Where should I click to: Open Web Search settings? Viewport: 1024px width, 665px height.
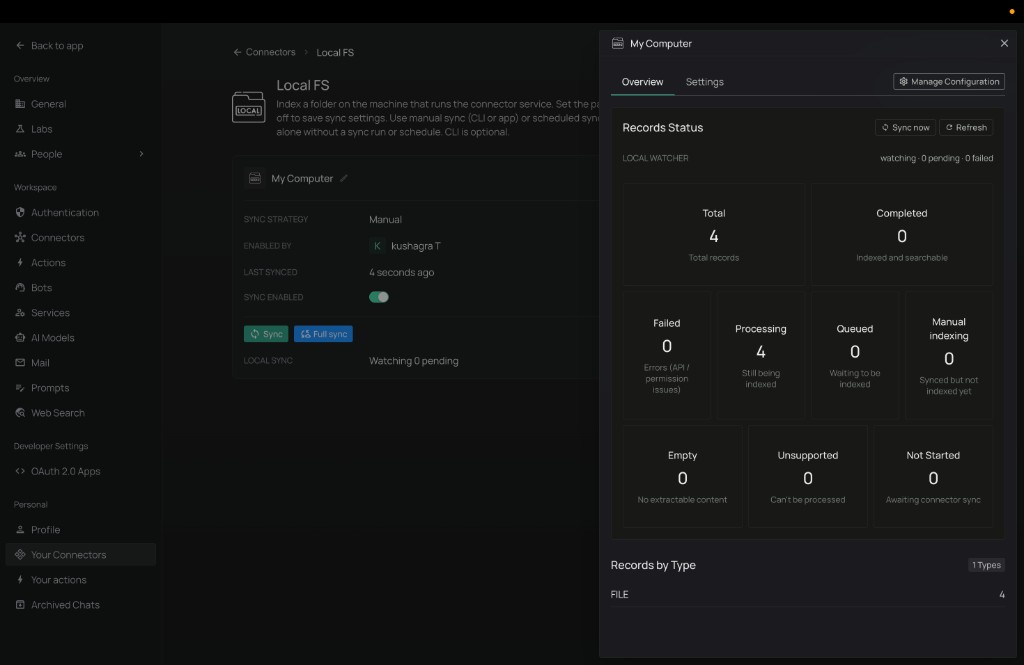[x=80, y=413]
